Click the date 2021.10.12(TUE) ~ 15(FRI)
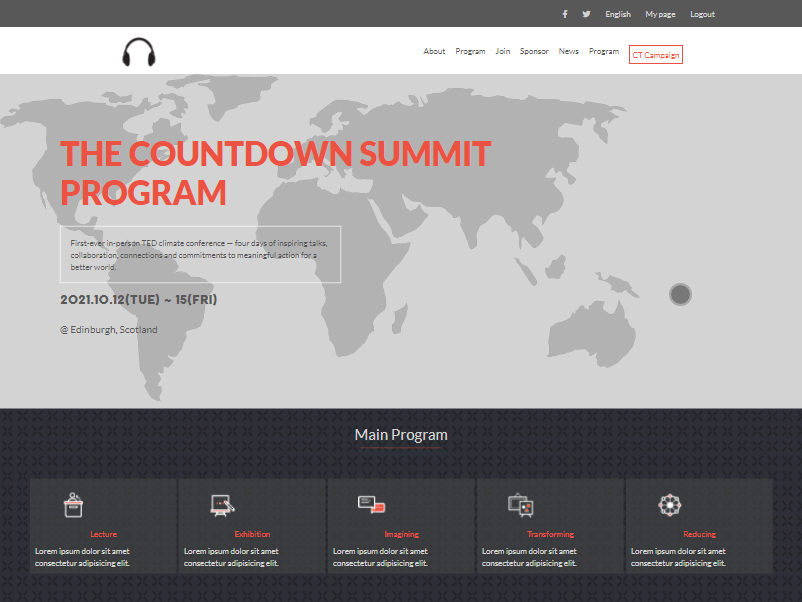Screen dimensions: 802x602 [139, 300]
